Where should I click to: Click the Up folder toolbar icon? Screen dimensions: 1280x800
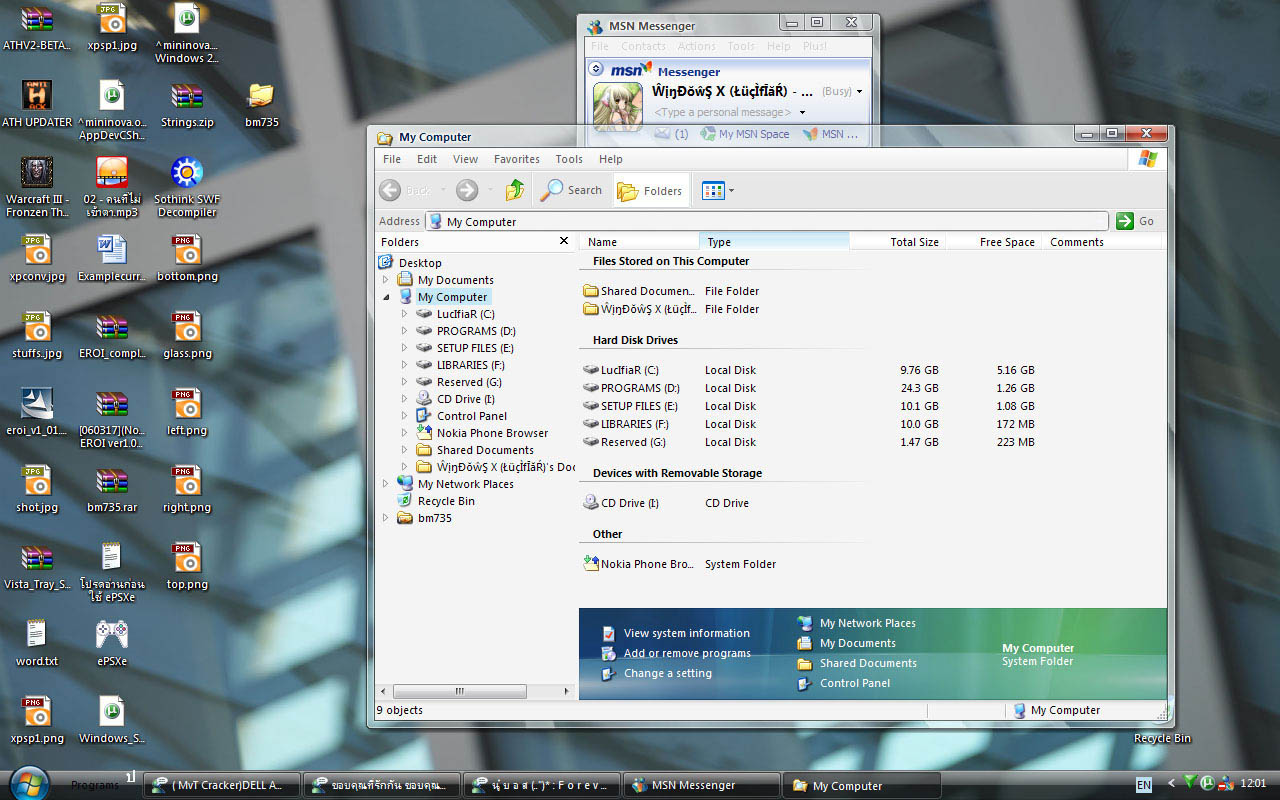click(515, 190)
